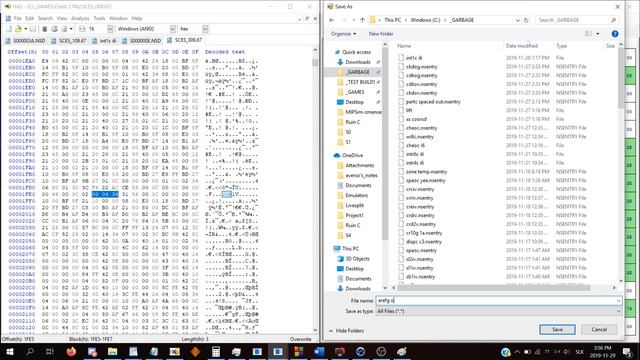Click Windows (C:) breadcrumb
The width and height of the screenshot is (640, 360).
[x=425, y=20]
